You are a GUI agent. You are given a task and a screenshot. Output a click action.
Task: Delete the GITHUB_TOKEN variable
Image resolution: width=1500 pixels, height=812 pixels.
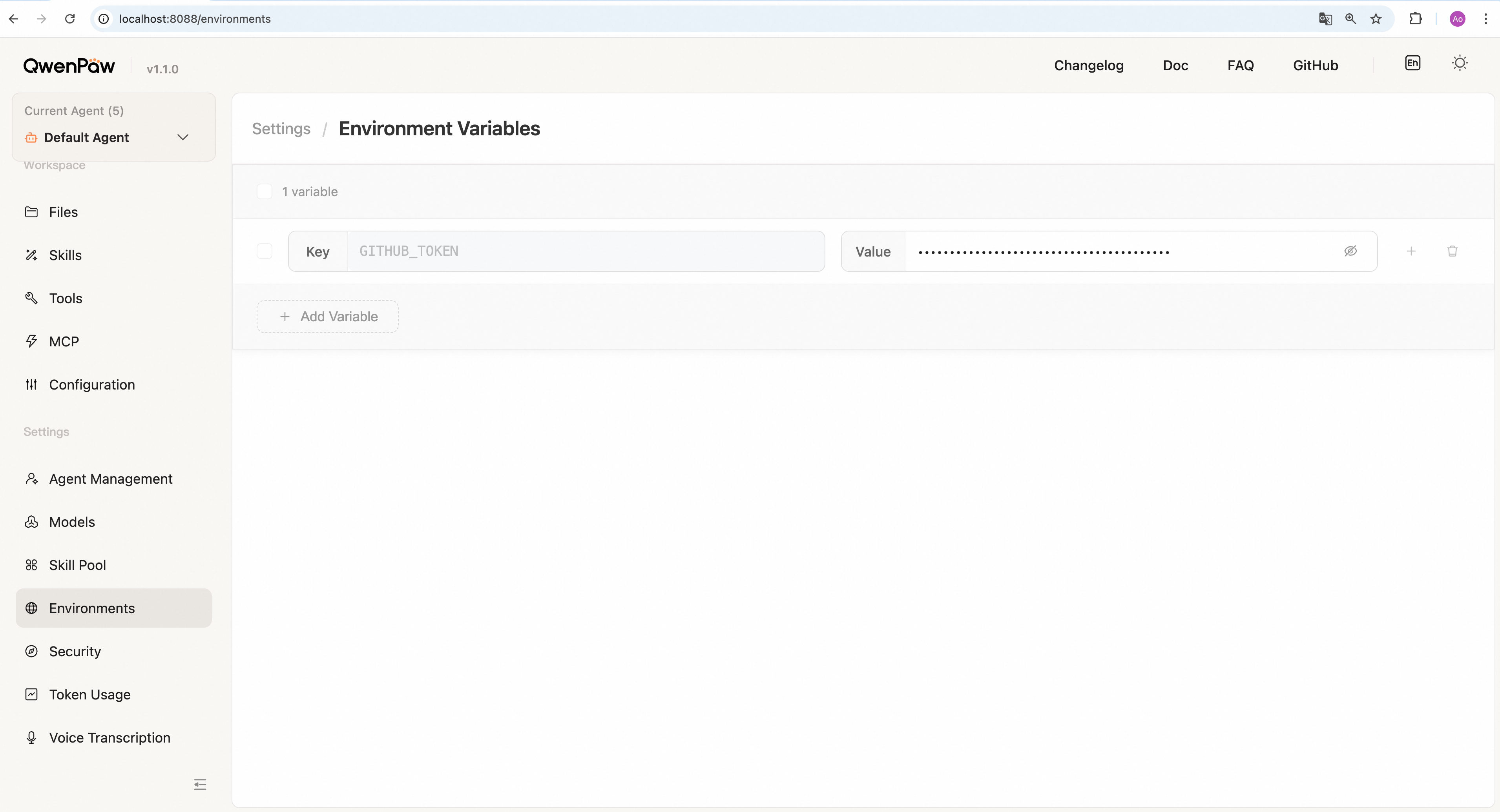1452,251
